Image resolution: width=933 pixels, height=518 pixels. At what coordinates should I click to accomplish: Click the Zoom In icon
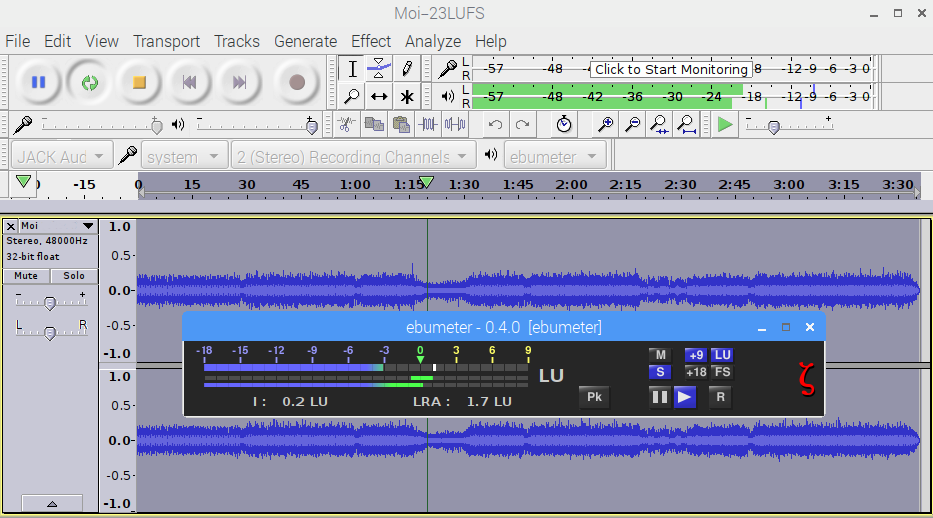click(x=605, y=124)
